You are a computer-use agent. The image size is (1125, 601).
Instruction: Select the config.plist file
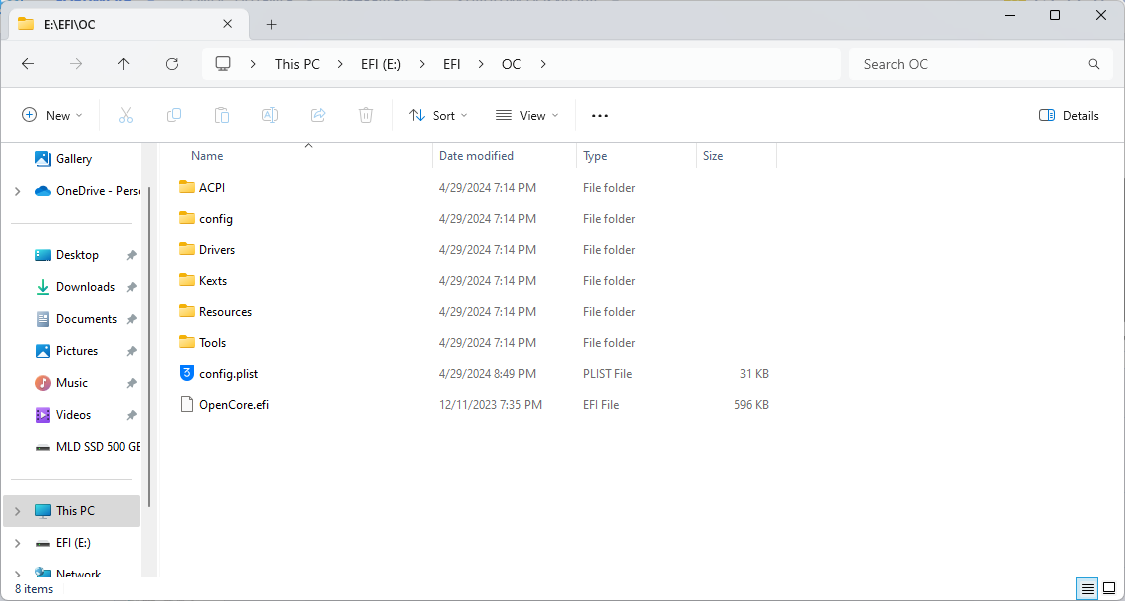pyautogui.click(x=228, y=374)
